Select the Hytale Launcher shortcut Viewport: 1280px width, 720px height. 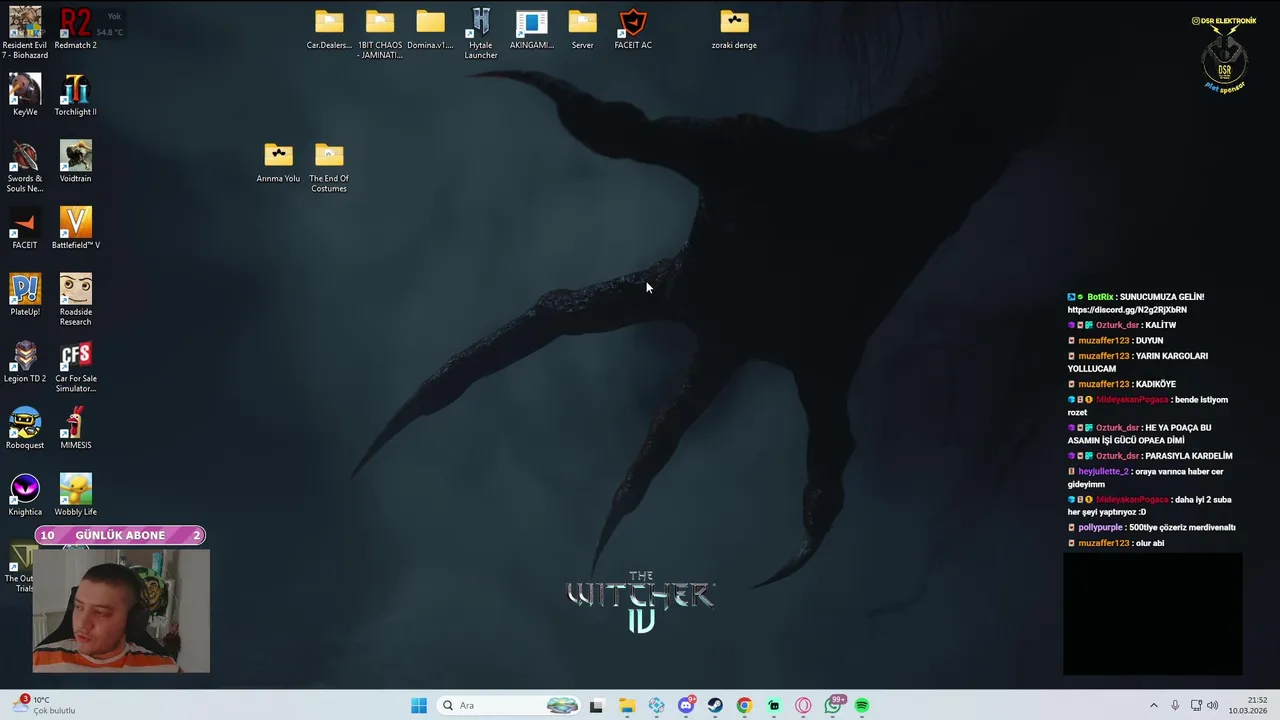(481, 34)
